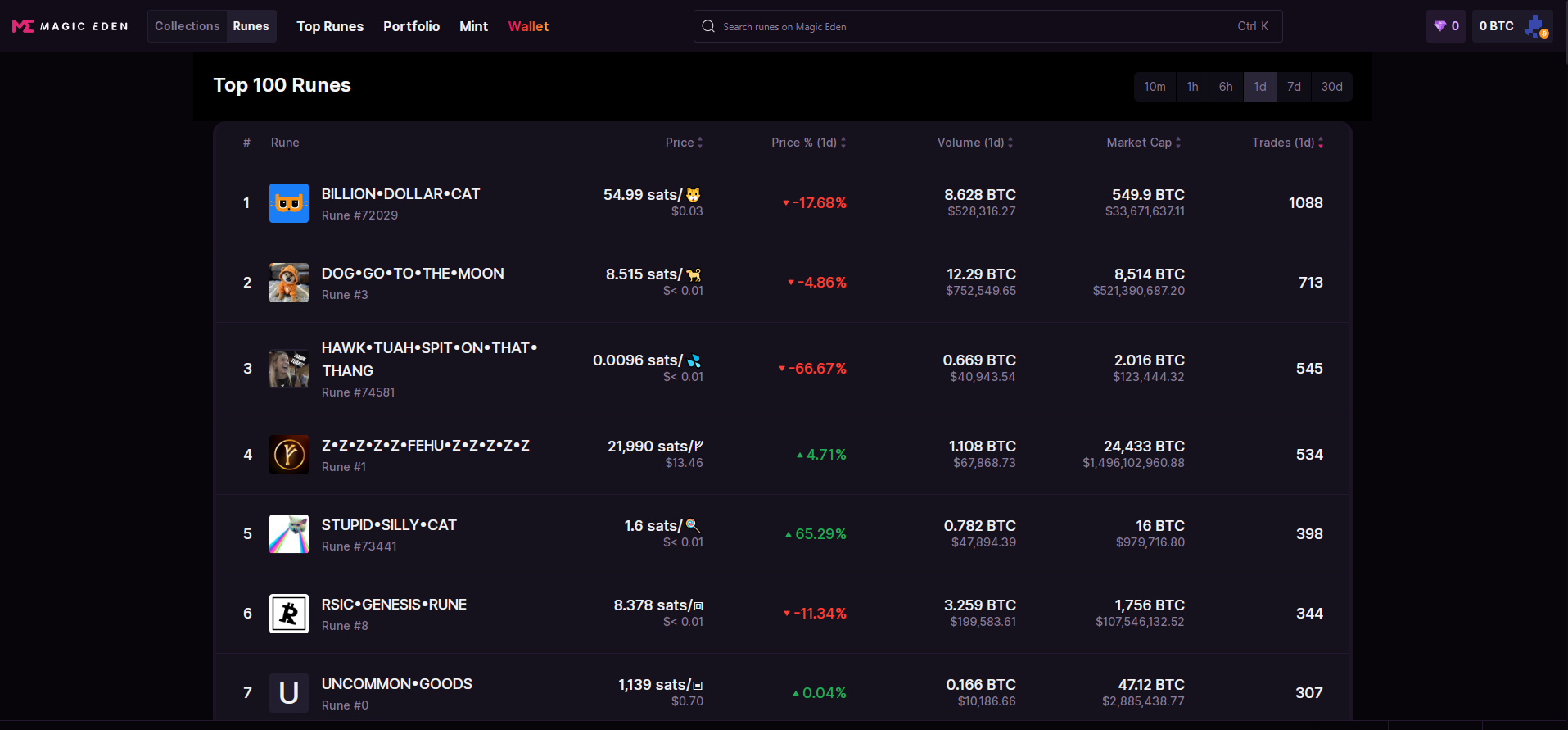The width and height of the screenshot is (1568, 730).
Task: Sort by Trades (1d) column
Action: 1287,143
